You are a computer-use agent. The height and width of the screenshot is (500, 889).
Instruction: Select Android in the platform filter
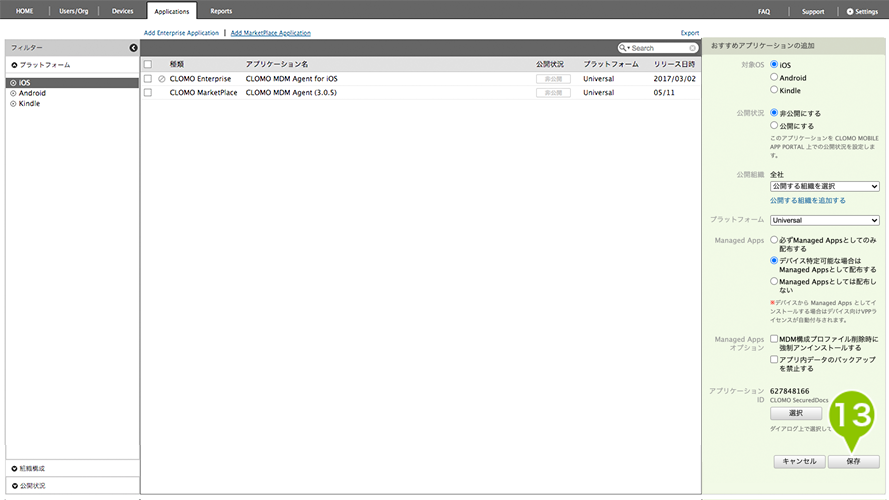pyautogui.click(x=32, y=93)
